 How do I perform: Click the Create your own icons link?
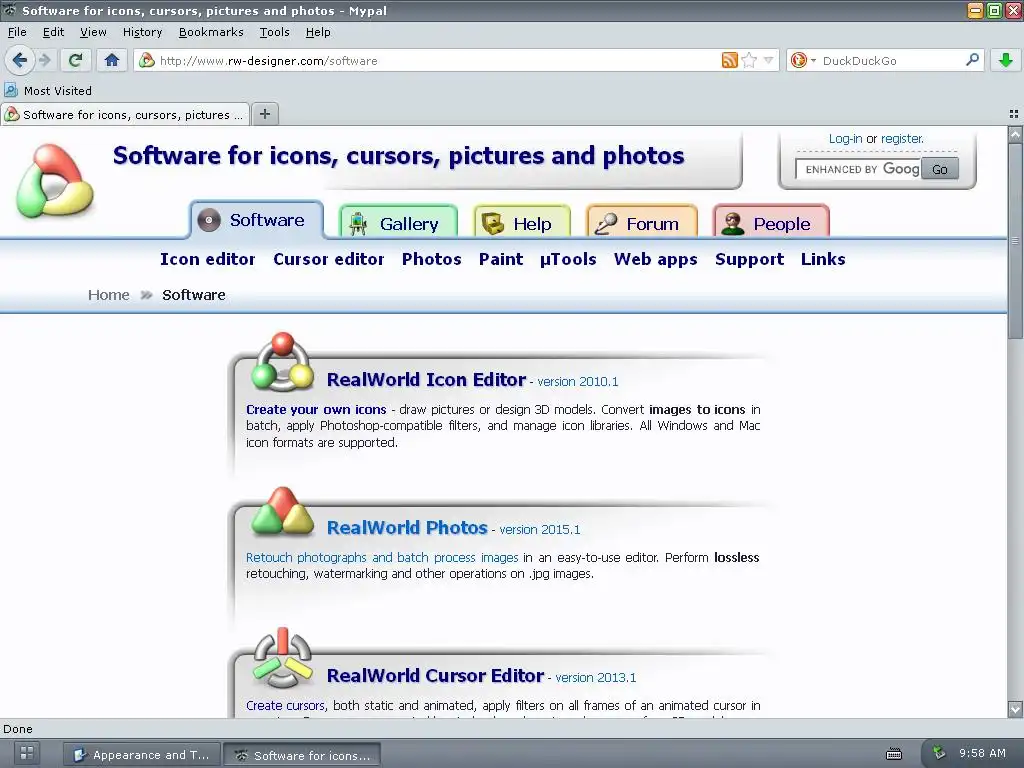pyautogui.click(x=316, y=409)
